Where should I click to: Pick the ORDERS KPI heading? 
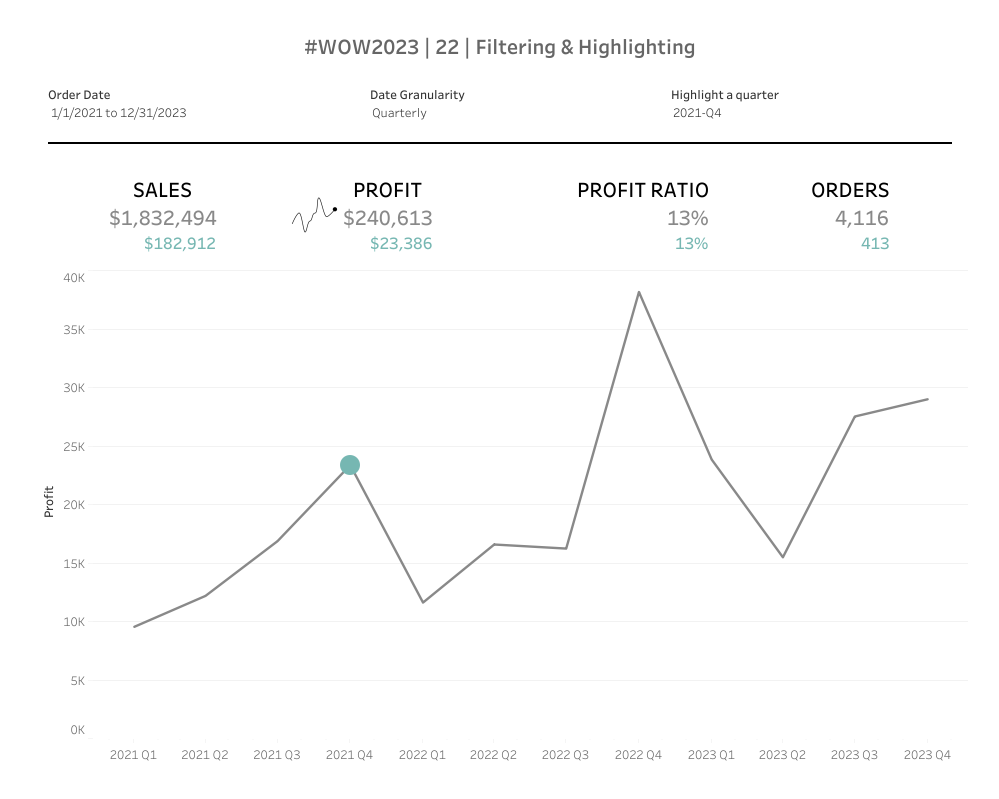849,190
